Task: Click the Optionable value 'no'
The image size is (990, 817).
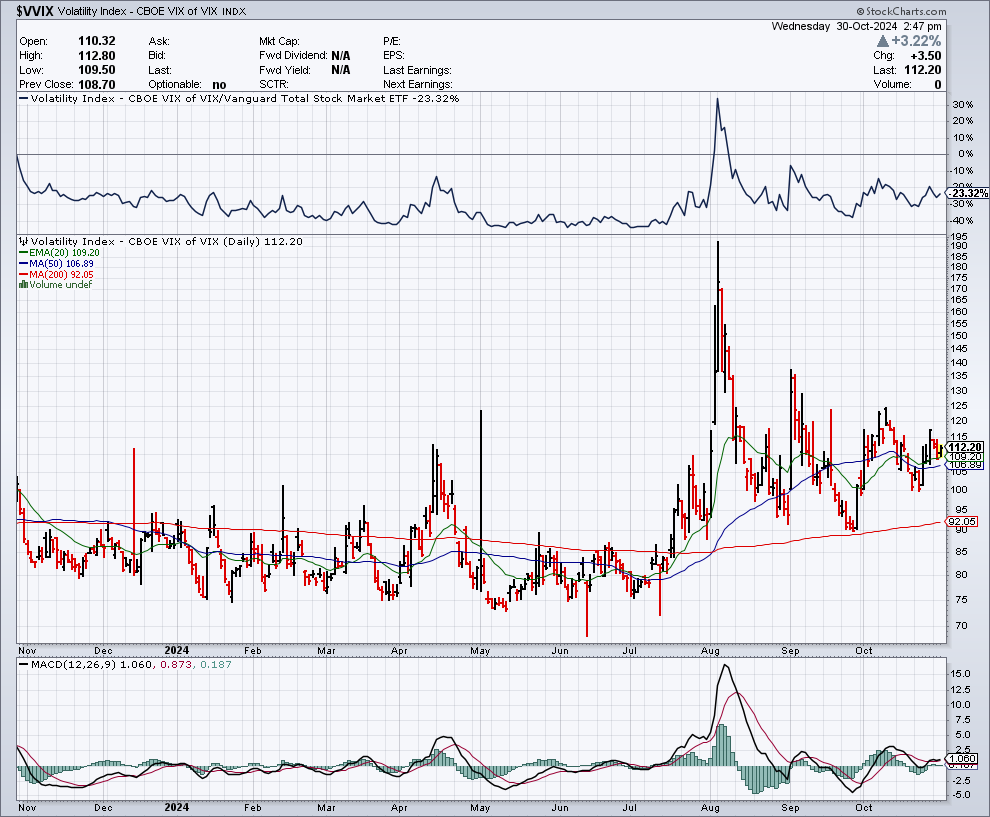Action: [x=219, y=85]
